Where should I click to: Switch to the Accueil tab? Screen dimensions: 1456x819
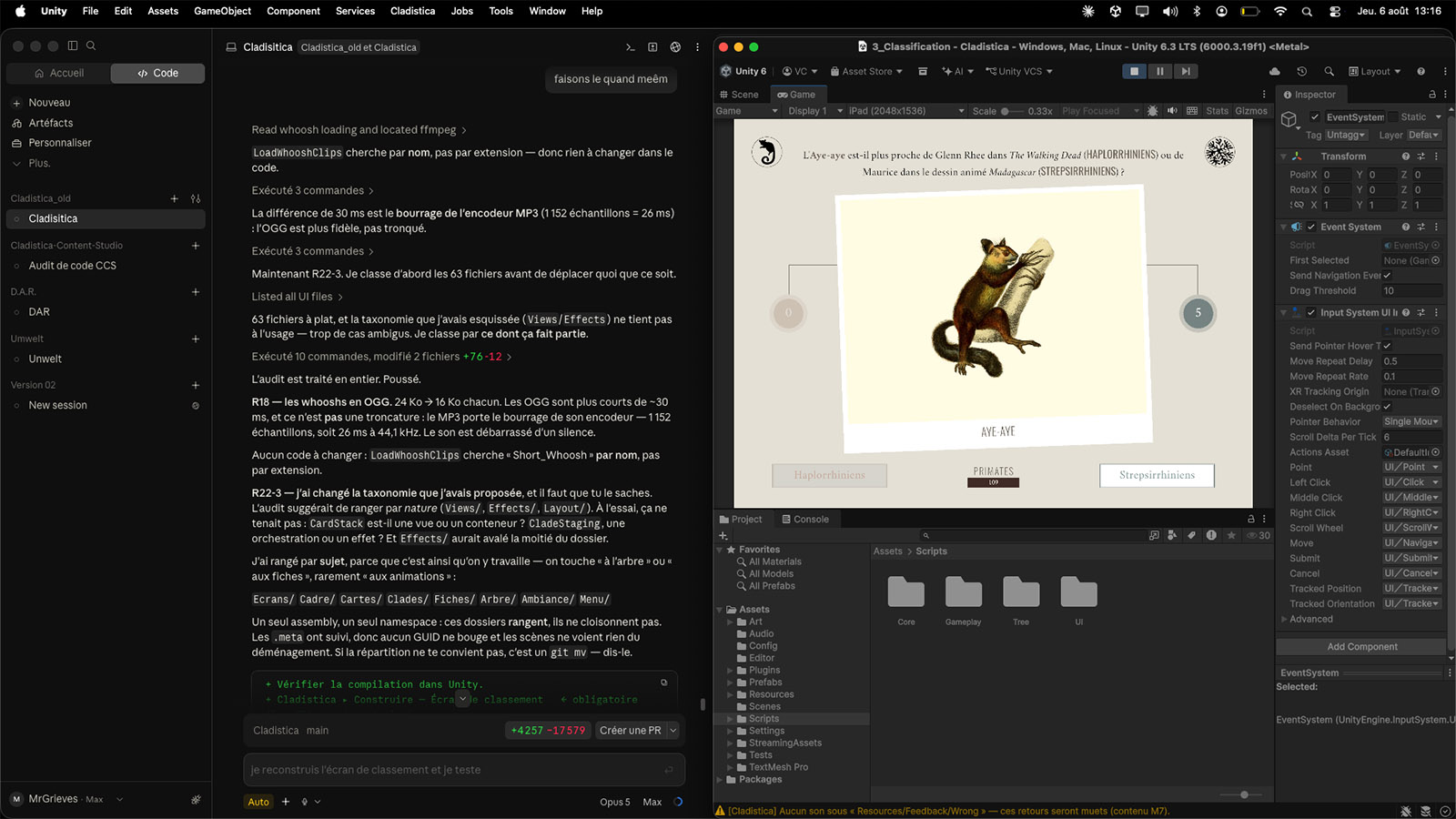[x=58, y=73]
